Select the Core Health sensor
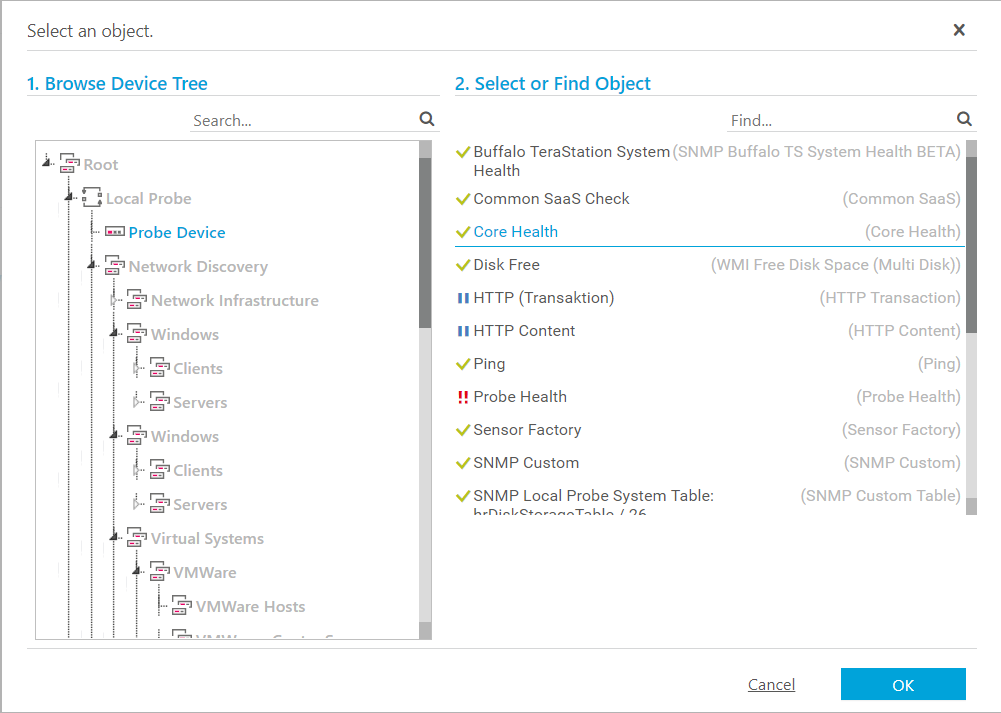The width and height of the screenshot is (1001, 713). click(516, 232)
